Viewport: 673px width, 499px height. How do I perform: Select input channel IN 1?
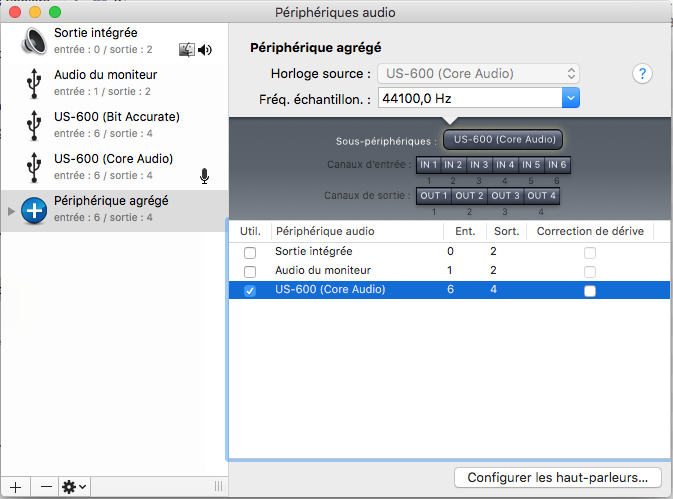point(428,165)
